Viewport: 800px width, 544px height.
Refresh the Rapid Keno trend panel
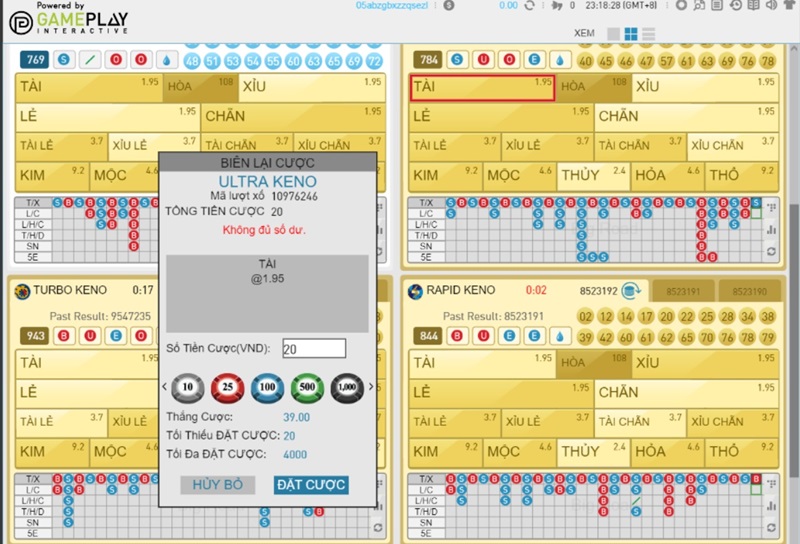pyautogui.click(x=771, y=528)
